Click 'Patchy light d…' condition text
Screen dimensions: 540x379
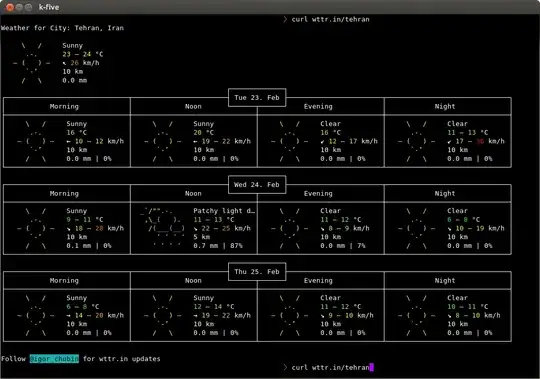click(224, 211)
